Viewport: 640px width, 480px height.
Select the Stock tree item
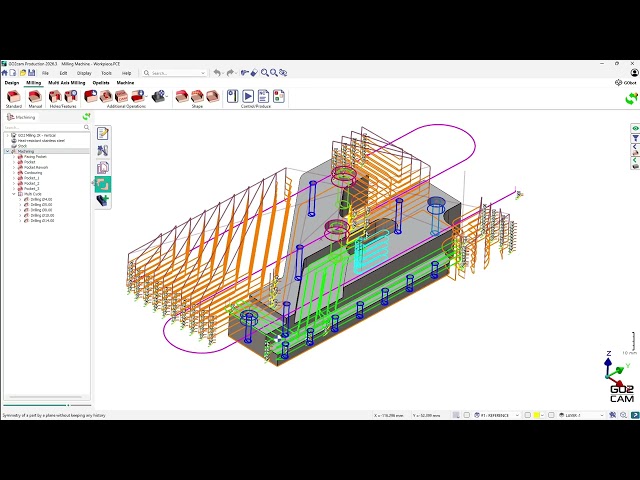(x=22, y=146)
